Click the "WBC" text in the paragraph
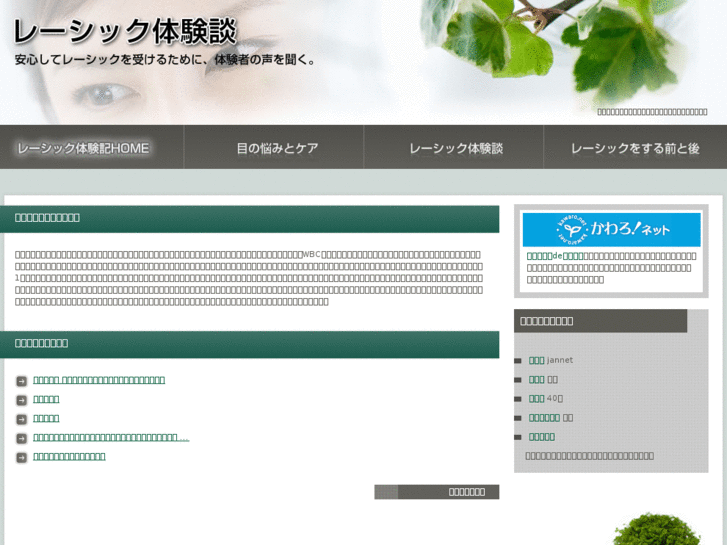Viewport: 727px width, 545px height. (312, 254)
